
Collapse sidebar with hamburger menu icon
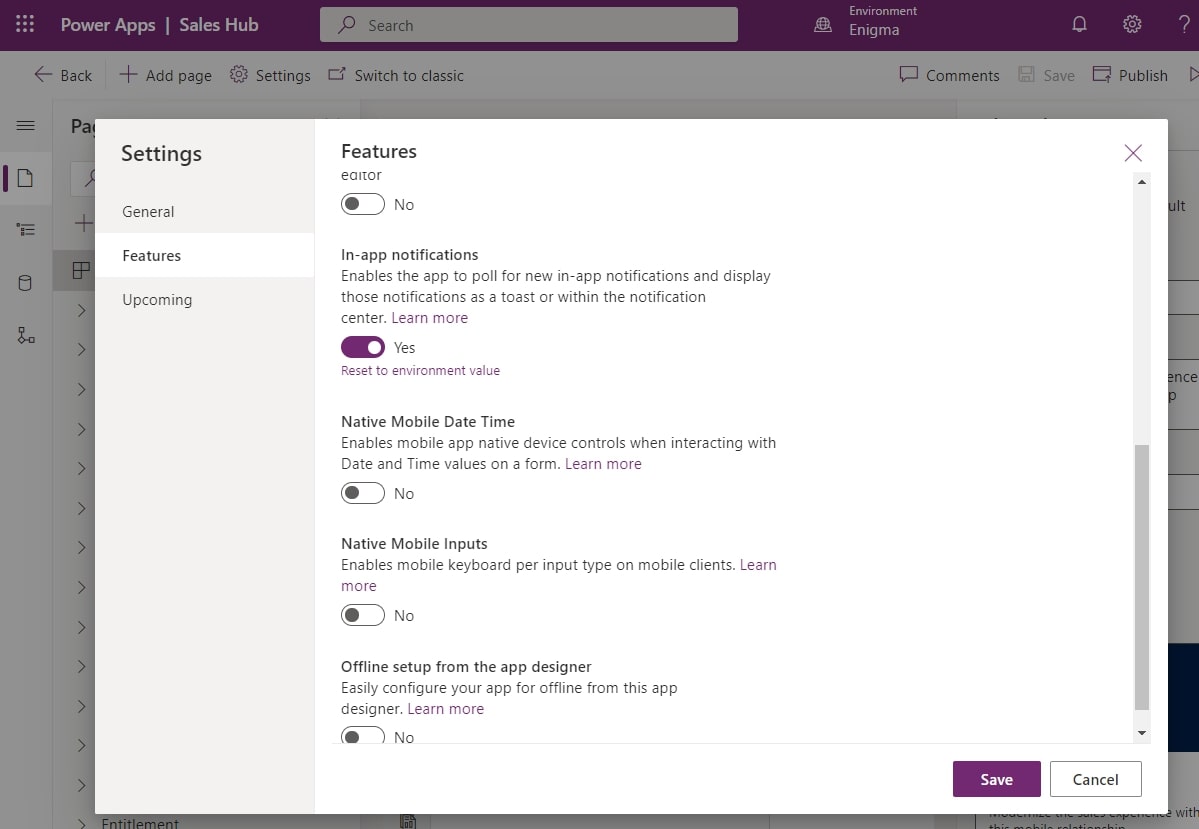click(26, 125)
